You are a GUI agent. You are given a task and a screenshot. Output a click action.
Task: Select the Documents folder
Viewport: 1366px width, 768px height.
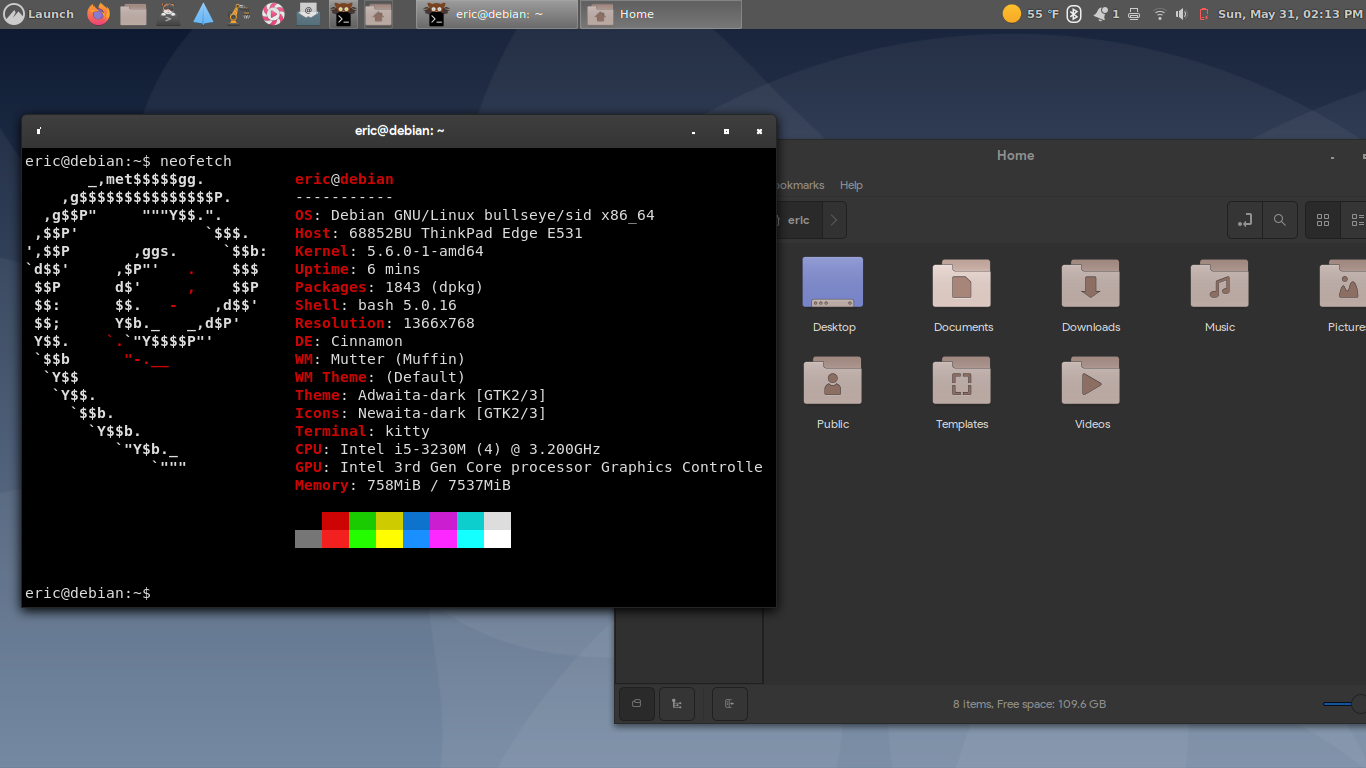pos(963,295)
